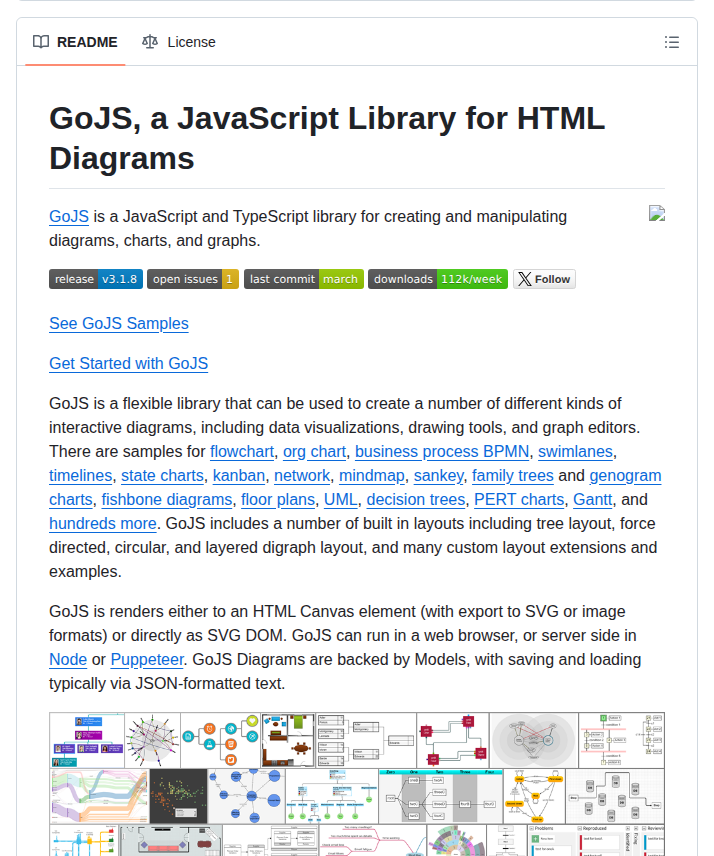The width and height of the screenshot is (714, 856).
Task: Open the state charts link
Action: pyautogui.click(x=162, y=475)
